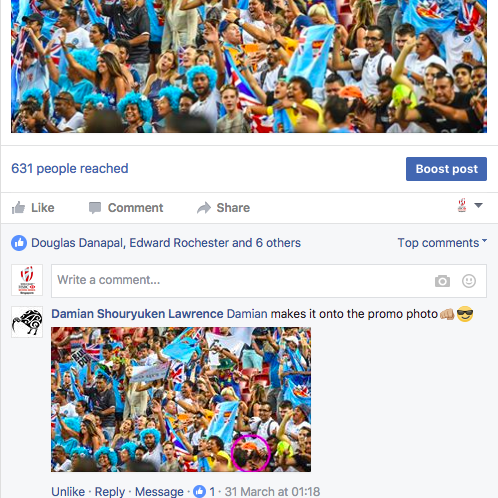Click the Comment speech bubble icon
This screenshot has width=498, height=498.
(x=95, y=208)
